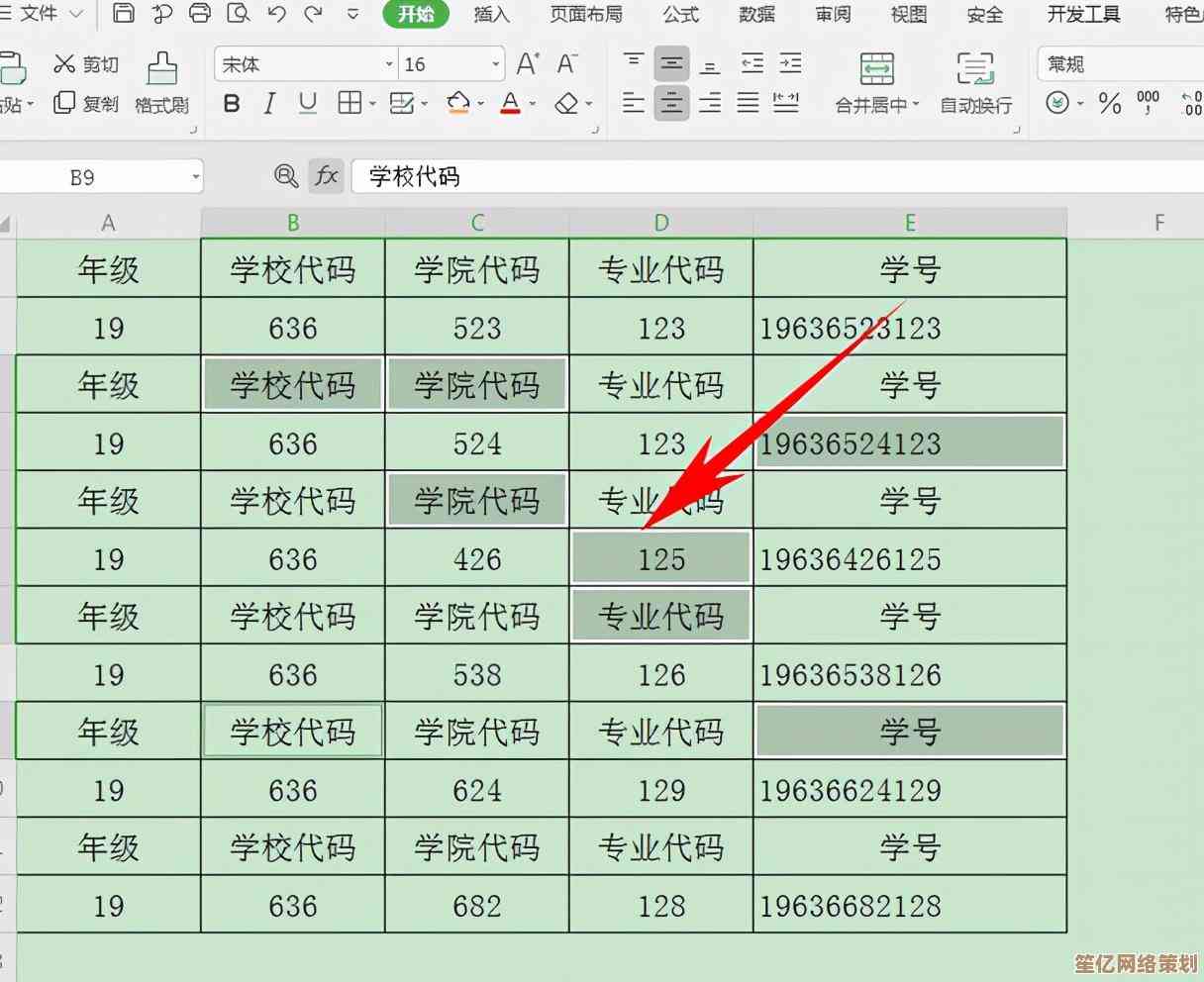1204x982 pixels.
Task: Open the font size dropdown showing 16
Action: pos(495,65)
